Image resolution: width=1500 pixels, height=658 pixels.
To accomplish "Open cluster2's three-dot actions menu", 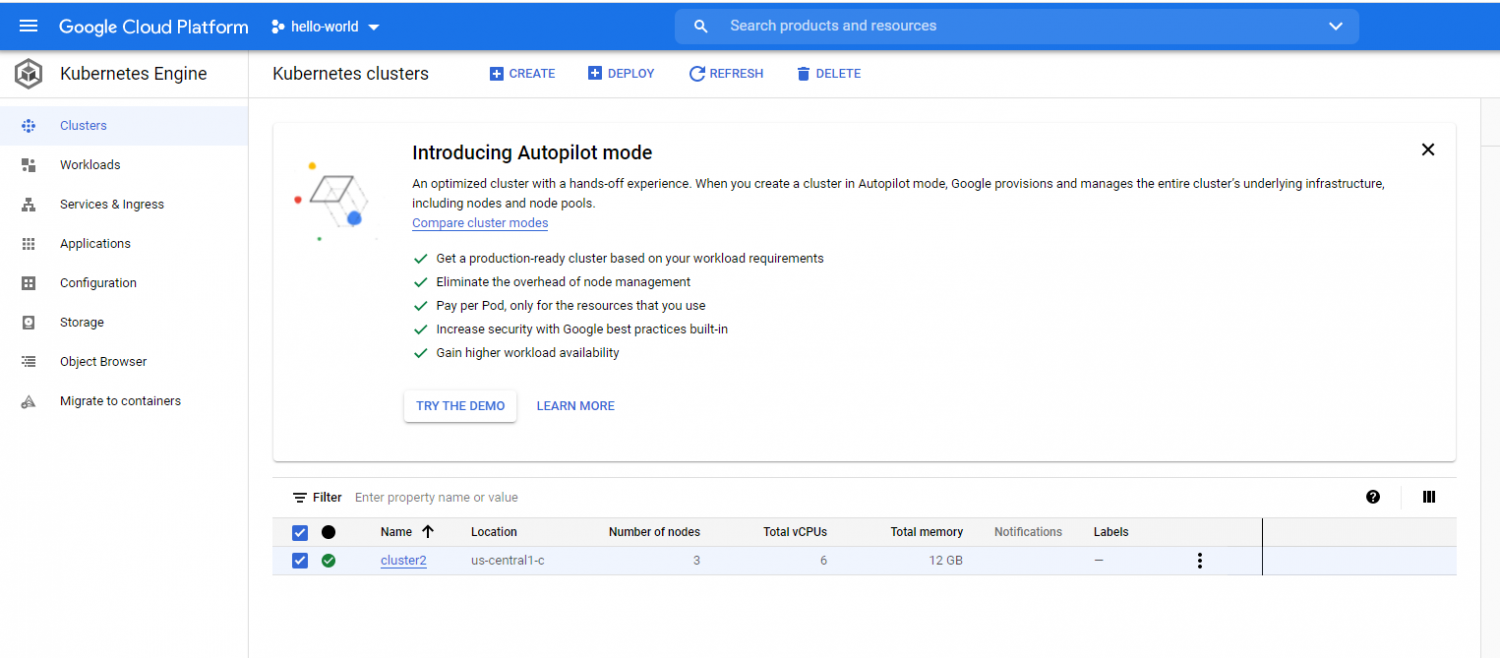I will [1199, 560].
